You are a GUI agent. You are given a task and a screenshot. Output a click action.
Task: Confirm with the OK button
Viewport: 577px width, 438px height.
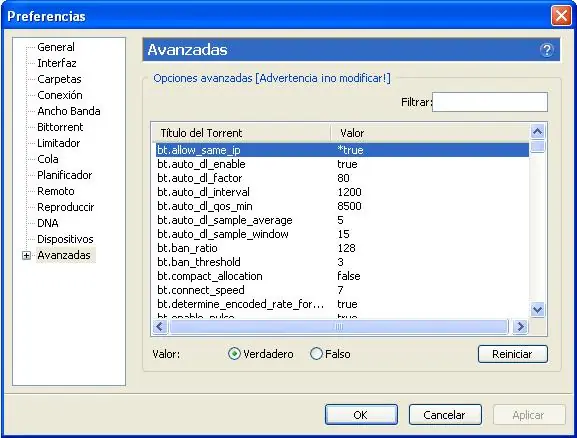(361, 415)
